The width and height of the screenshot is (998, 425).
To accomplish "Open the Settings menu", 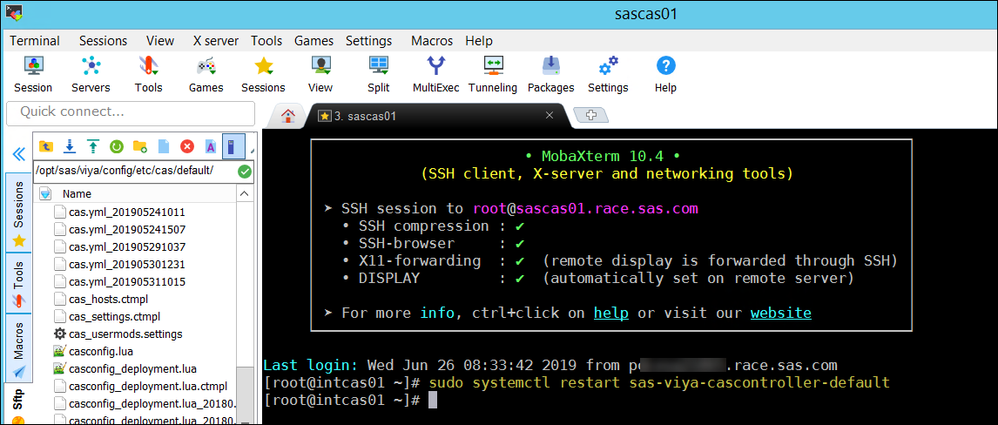I will click(x=369, y=41).
